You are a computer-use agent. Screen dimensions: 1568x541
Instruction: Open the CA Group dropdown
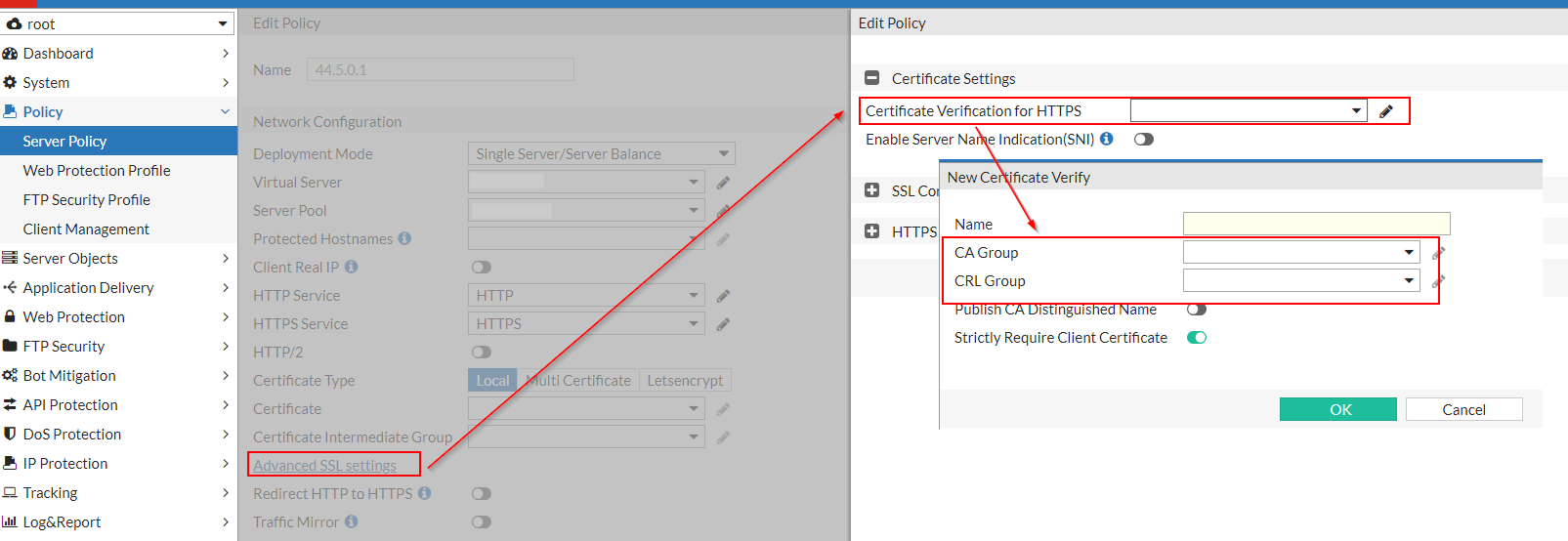tap(1301, 253)
